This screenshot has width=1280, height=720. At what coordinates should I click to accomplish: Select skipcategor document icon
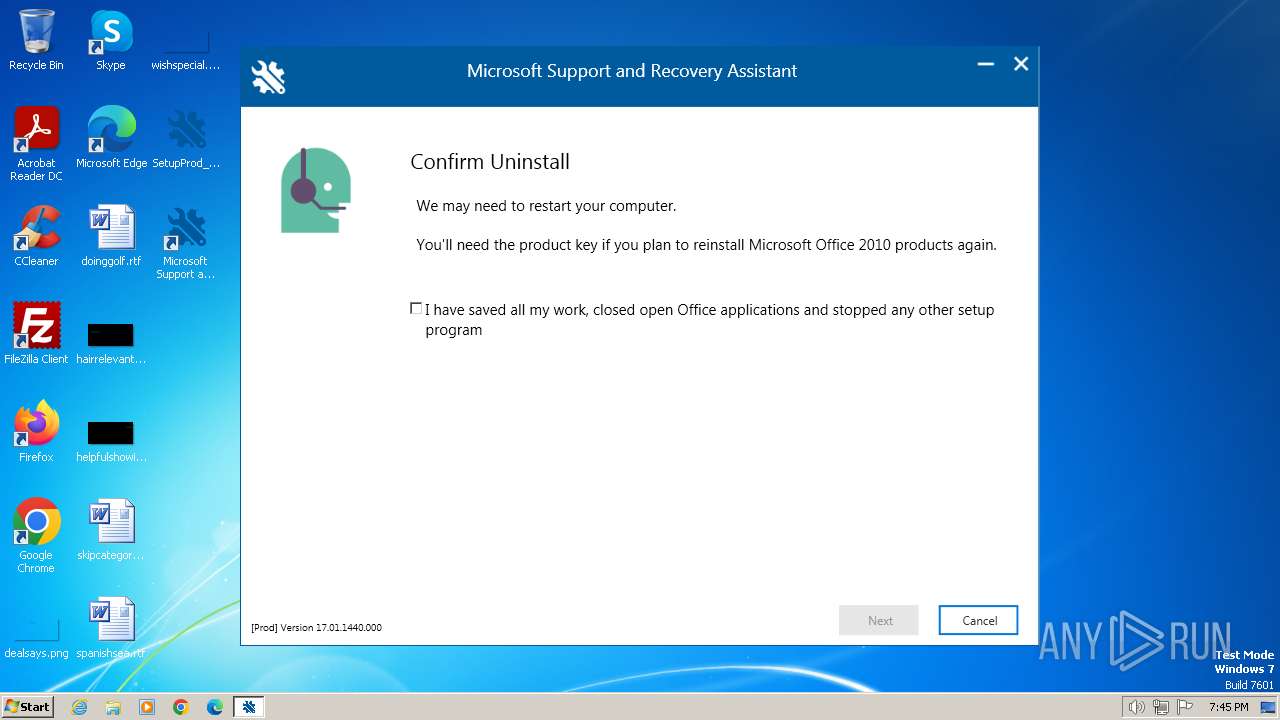(111, 530)
